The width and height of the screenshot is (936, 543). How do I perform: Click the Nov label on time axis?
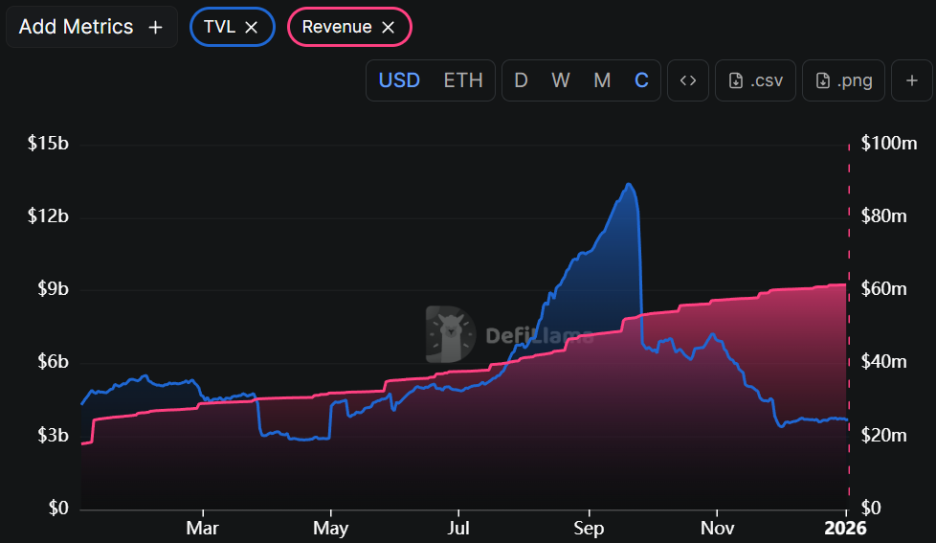pyautogui.click(x=717, y=528)
